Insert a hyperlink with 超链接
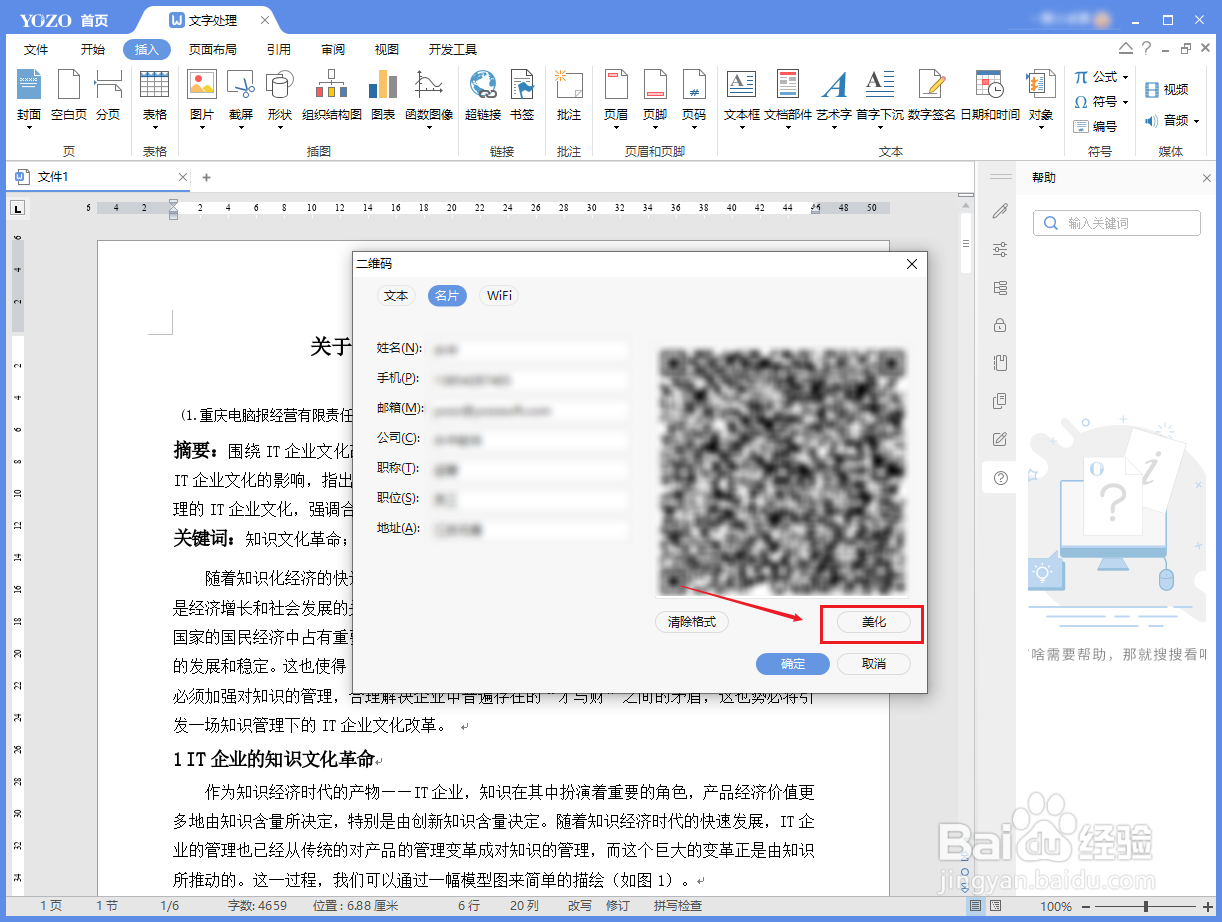The width and height of the screenshot is (1222, 922). (x=483, y=97)
